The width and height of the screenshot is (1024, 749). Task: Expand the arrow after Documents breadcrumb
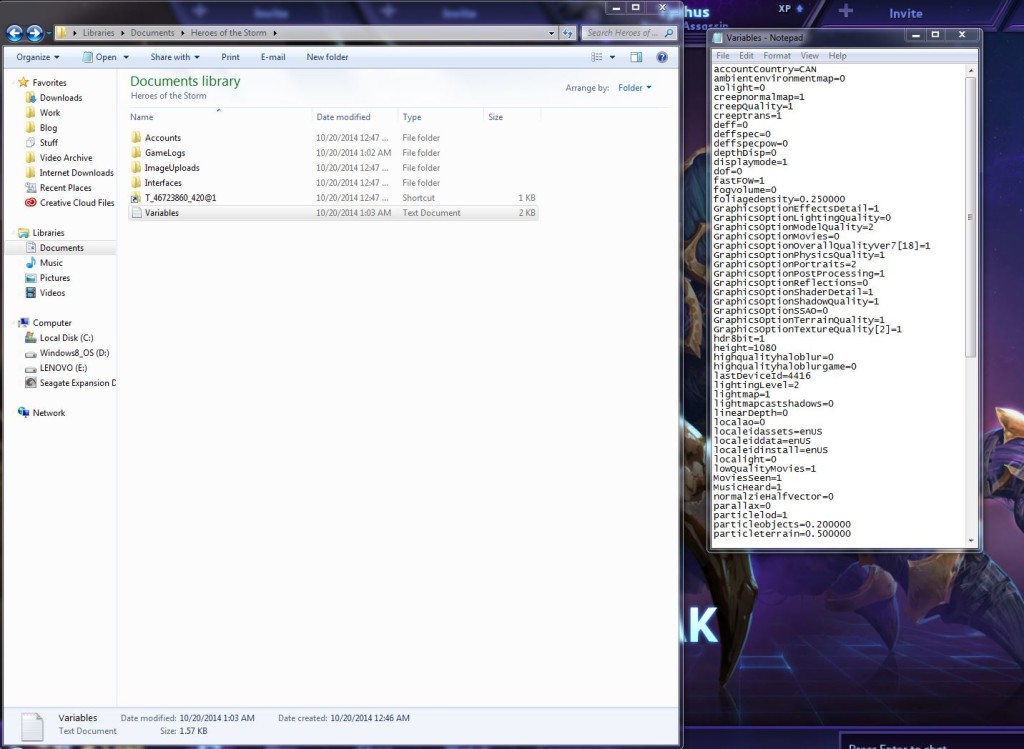tap(182, 33)
